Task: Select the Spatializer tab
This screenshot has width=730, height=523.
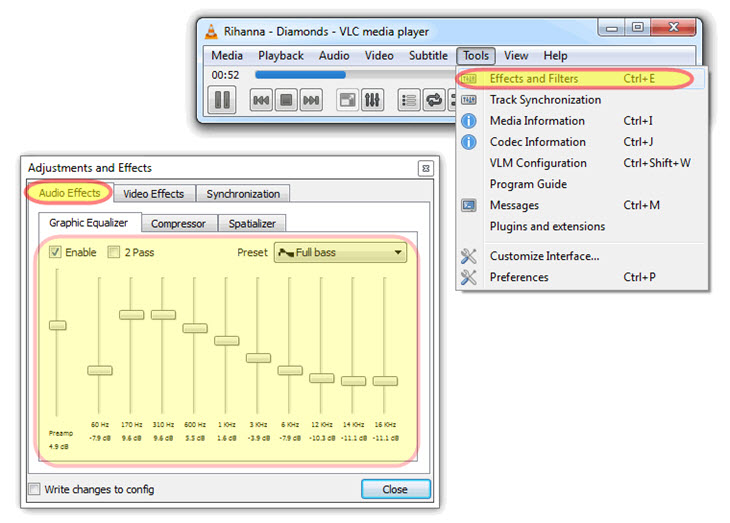Action: point(252,224)
